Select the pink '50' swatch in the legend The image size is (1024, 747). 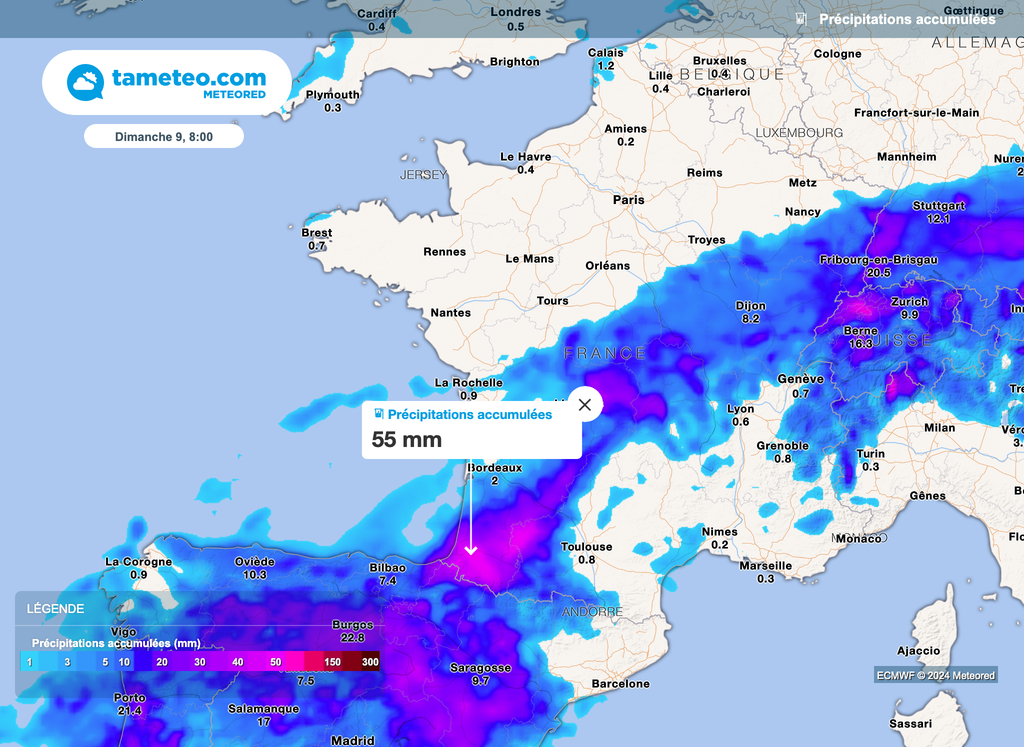[276, 662]
